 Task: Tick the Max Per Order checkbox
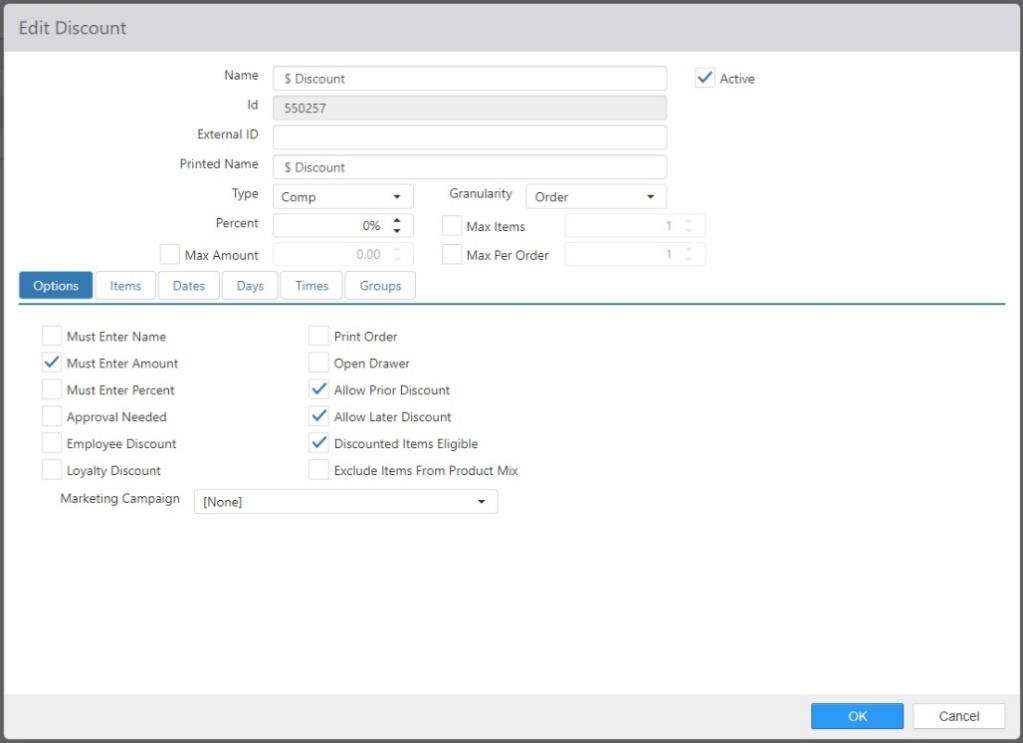tap(451, 254)
